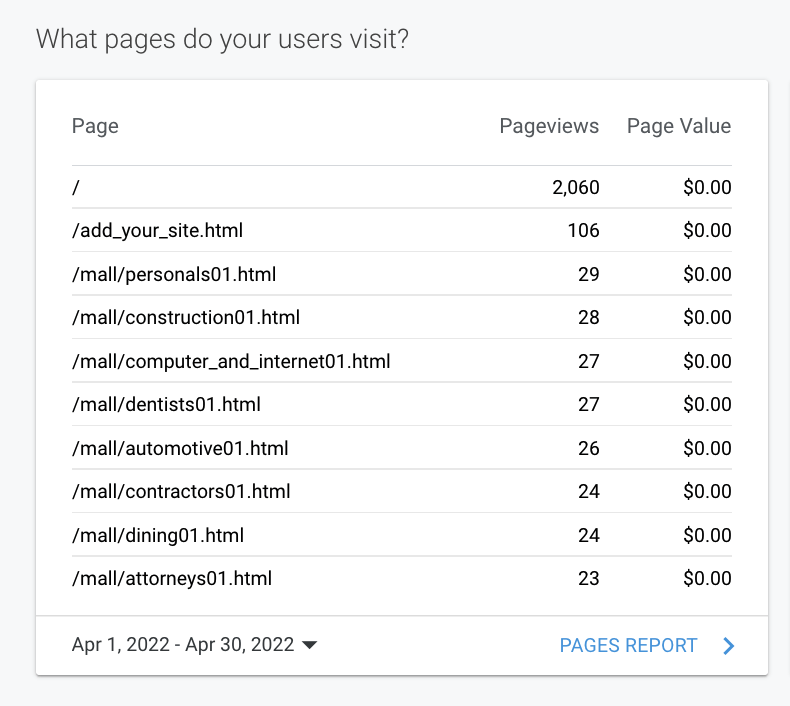Image resolution: width=790 pixels, height=706 pixels.
Task: Select the /add_your_site.html page row
Action: tap(157, 231)
